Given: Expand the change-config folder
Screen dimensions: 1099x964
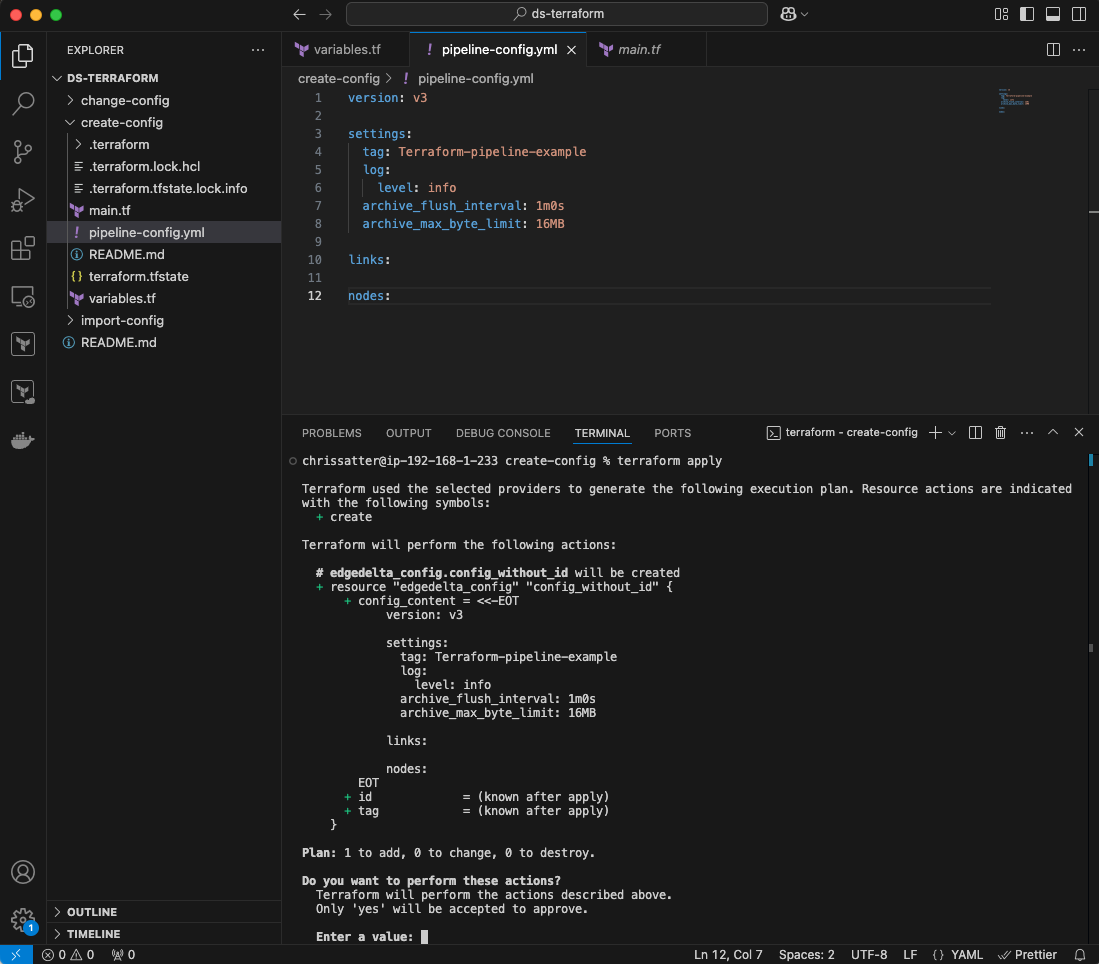Looking at the screenshot, I should (124, 100).
